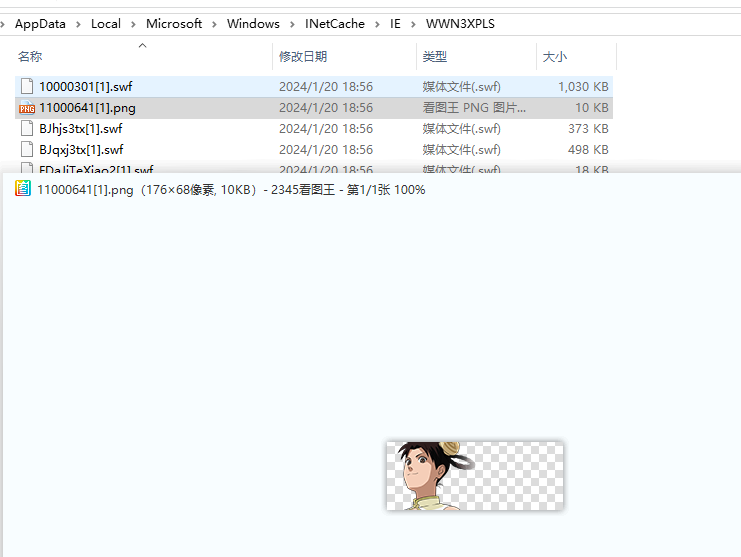
Task: Click WWN3XPLS current folder in breadcrumb
Action: (460, 24)
